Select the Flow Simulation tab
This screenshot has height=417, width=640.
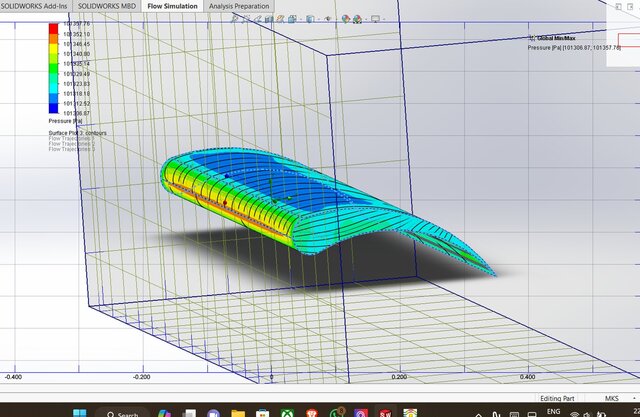point(171,6)
